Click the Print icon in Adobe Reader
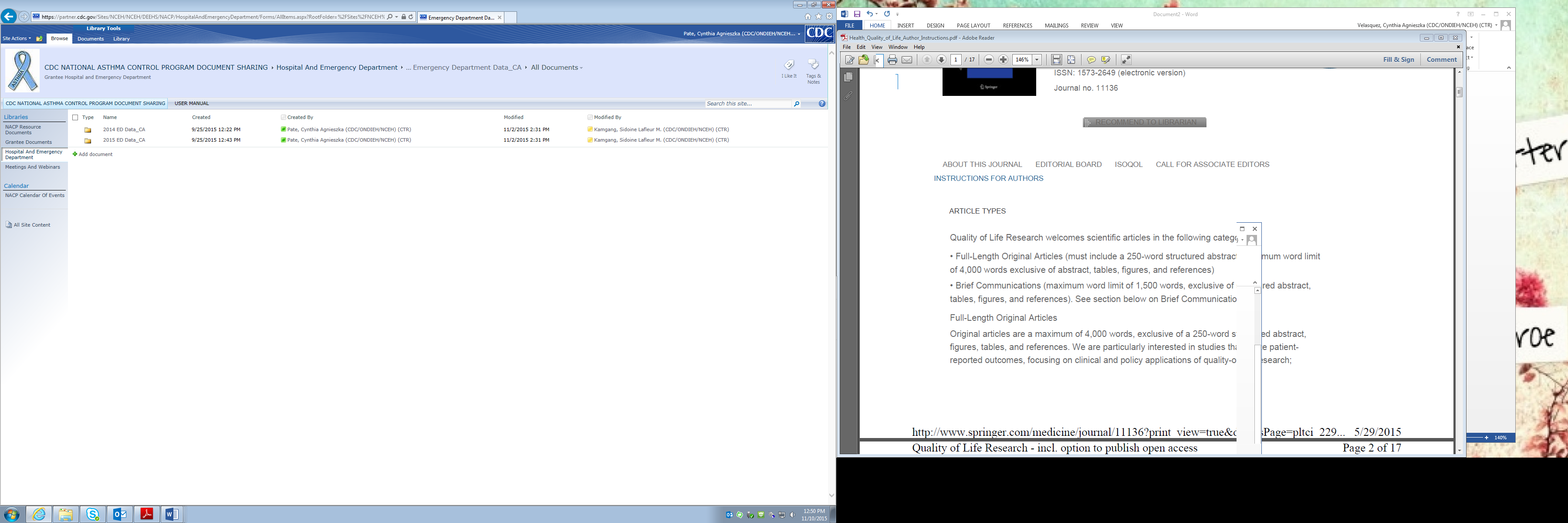This screenshot has width=1568, height=523. click(x=892, y=60)
